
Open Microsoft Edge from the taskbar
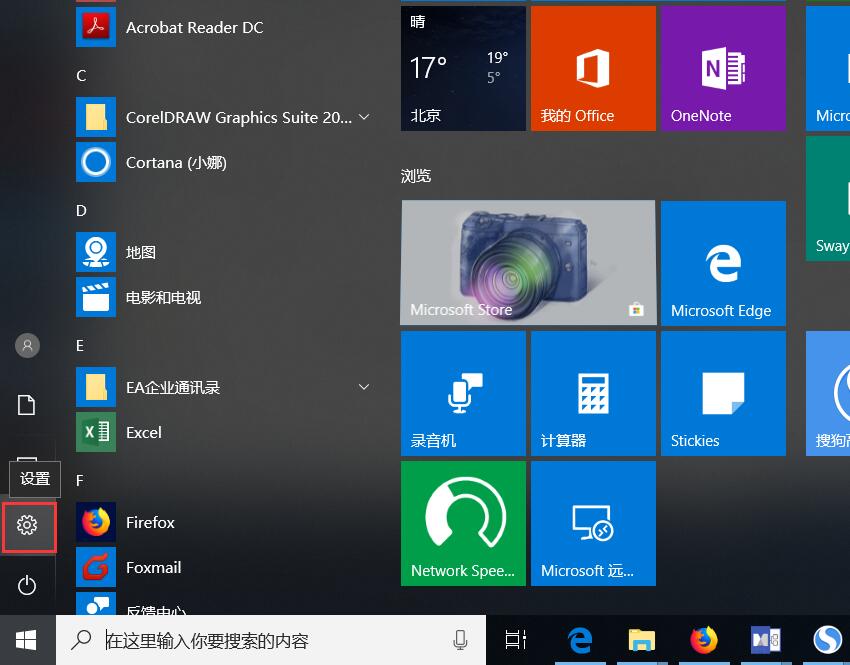click(579, 640)
